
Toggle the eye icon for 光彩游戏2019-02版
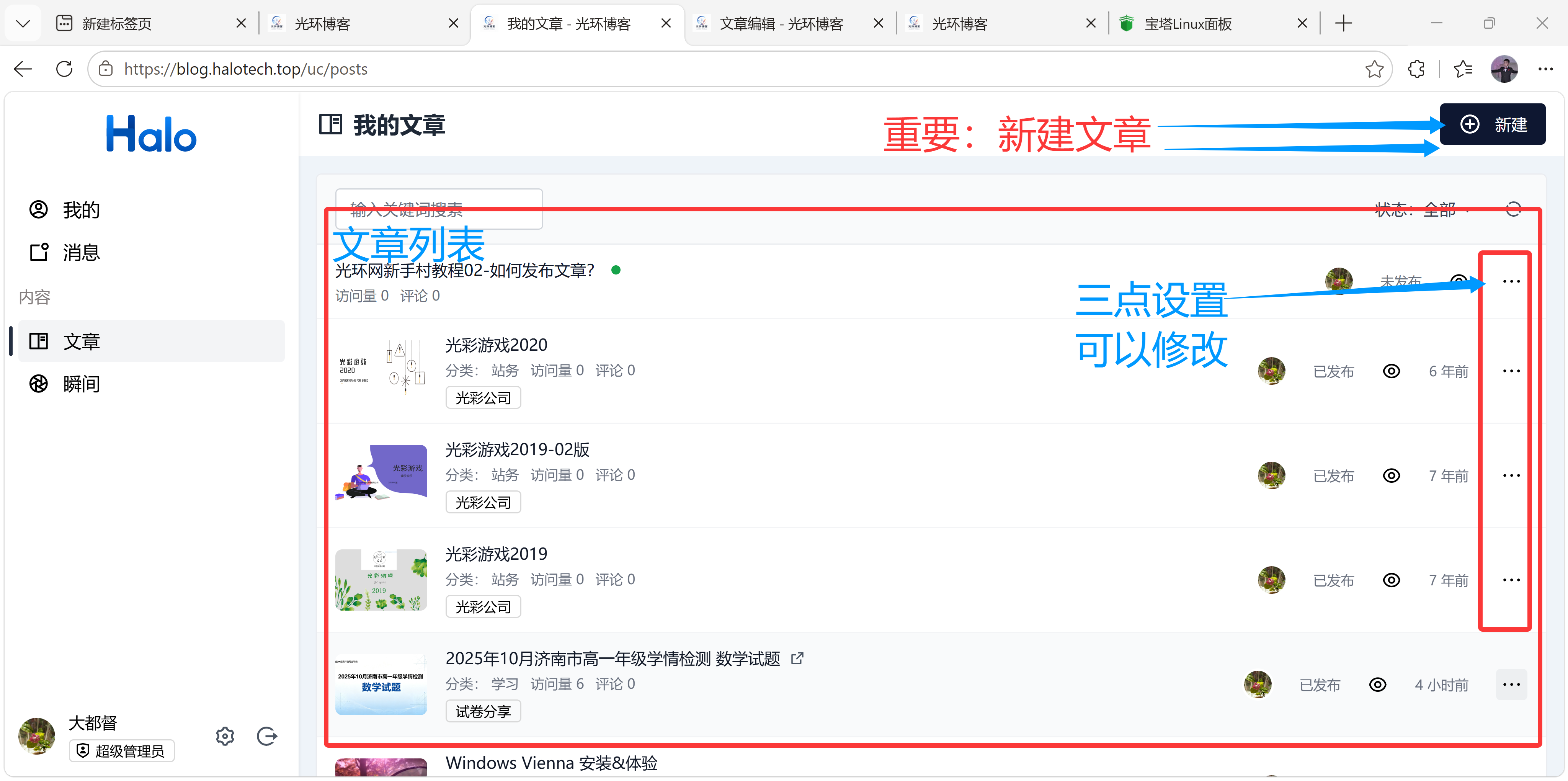[1392, 475]
